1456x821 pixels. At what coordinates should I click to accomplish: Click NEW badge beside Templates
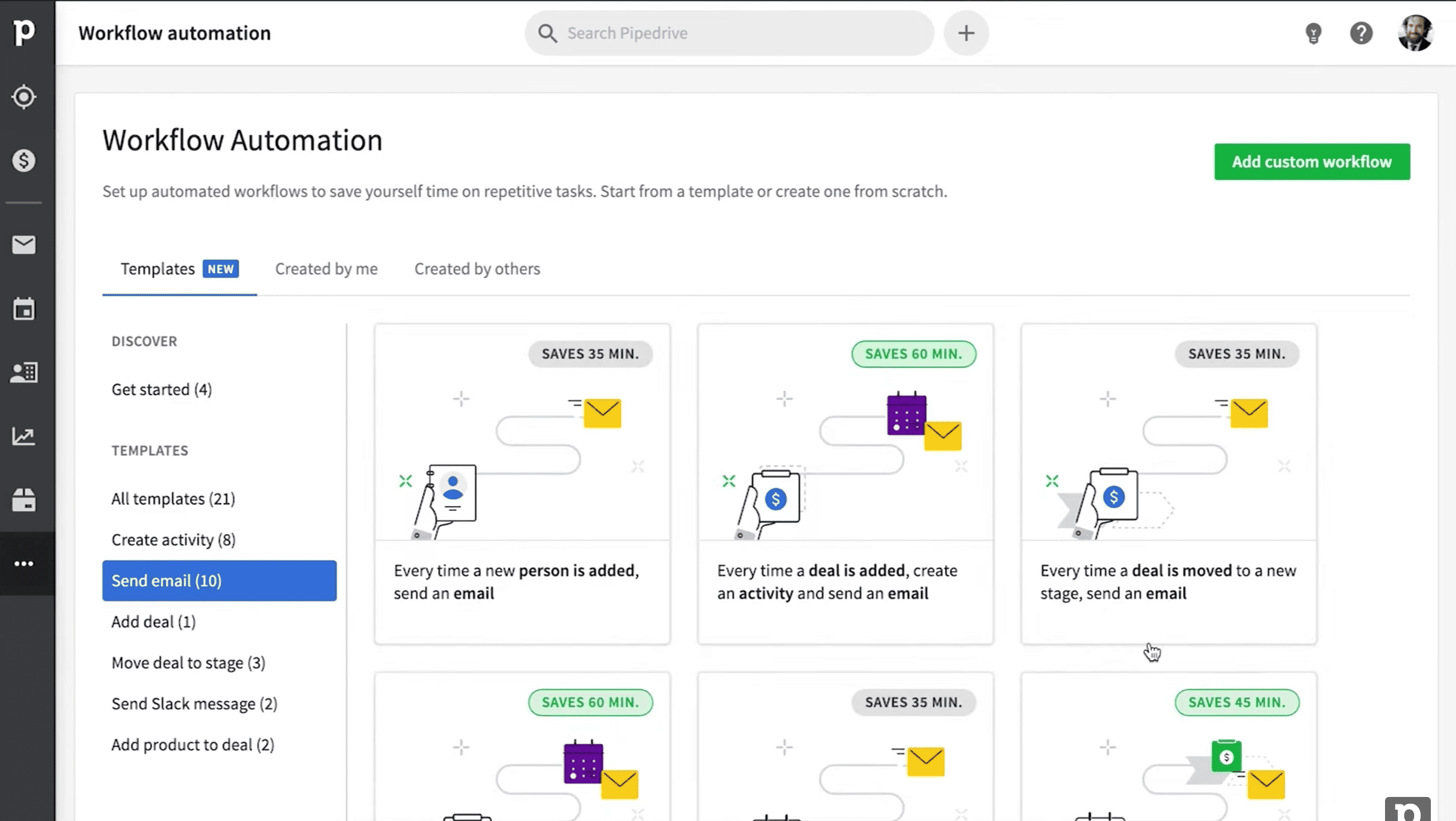coord(220,269)
